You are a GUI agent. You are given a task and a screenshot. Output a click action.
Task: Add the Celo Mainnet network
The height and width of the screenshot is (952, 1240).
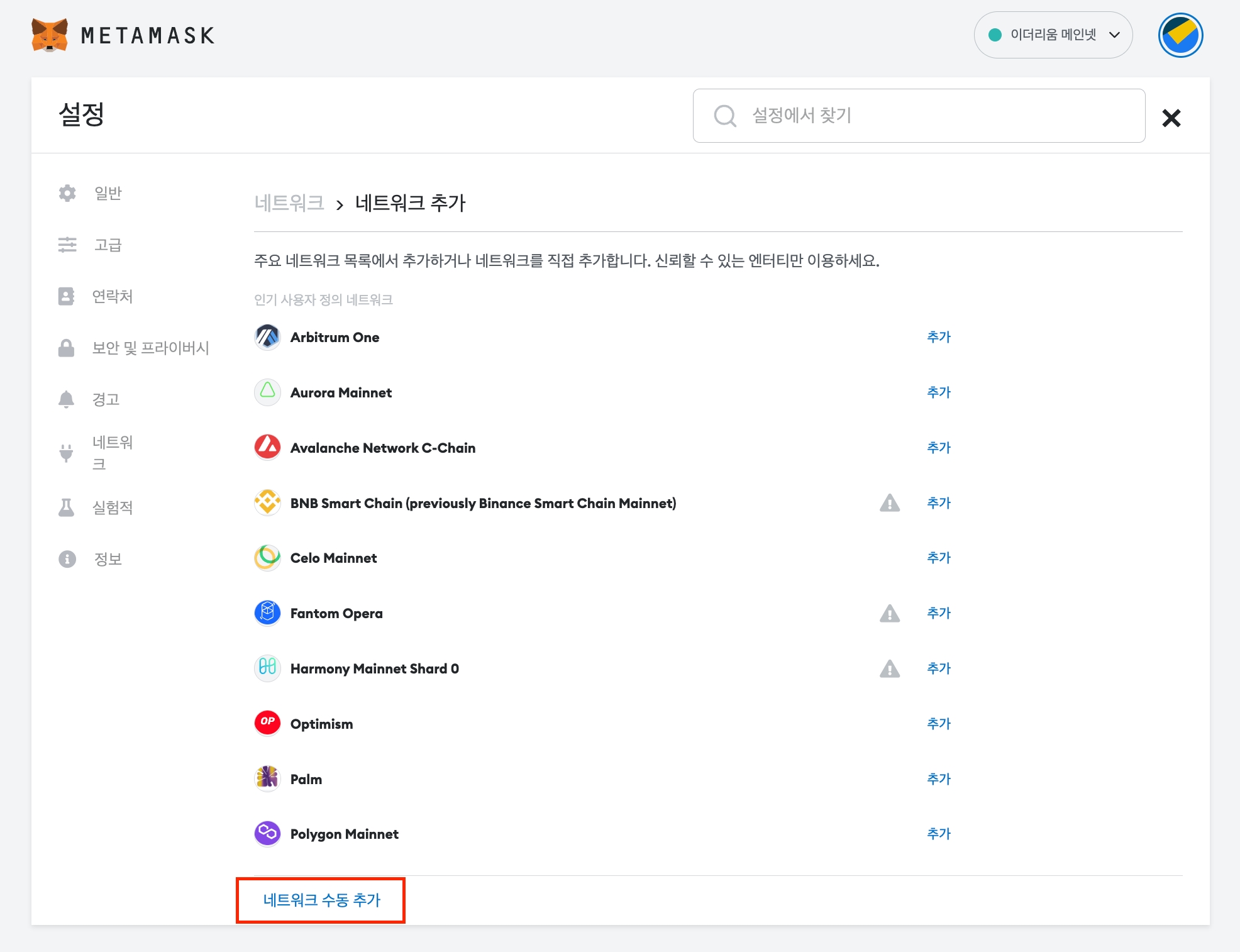click(x=938, y=558)
